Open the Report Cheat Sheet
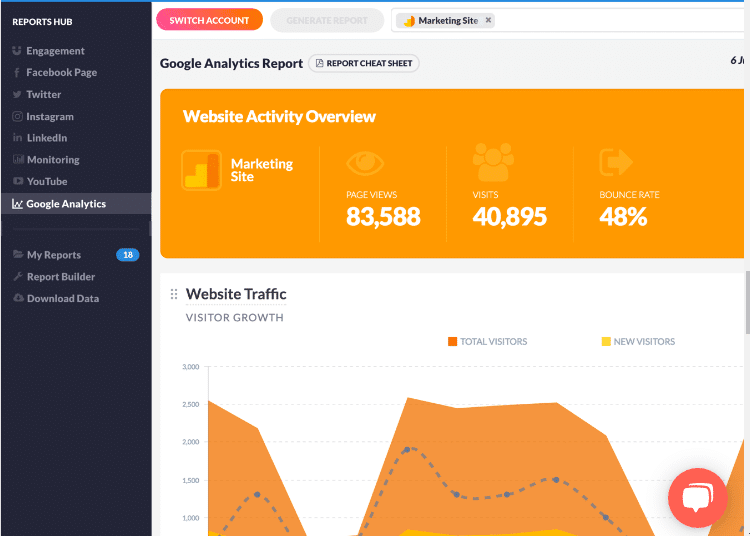The width and height of the screenshot is (750, 536). 364,63
